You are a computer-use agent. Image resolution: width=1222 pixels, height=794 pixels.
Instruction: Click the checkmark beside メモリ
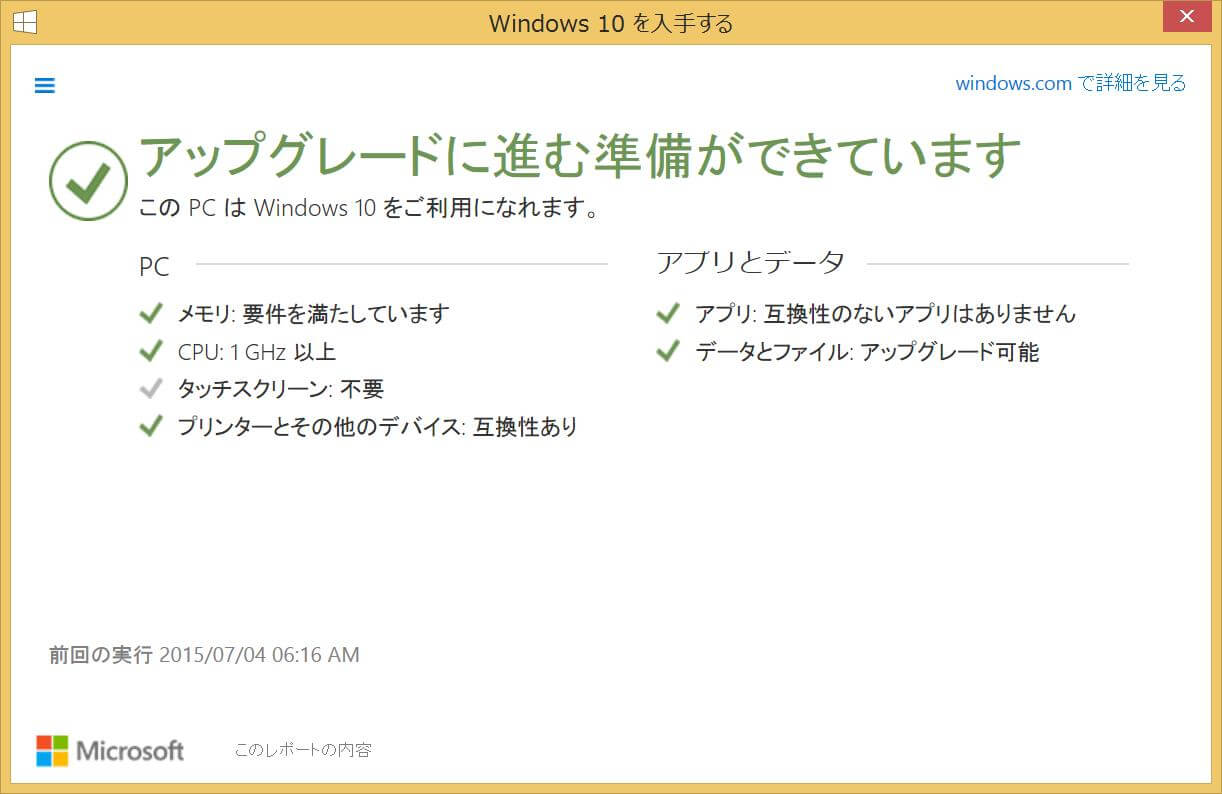pos(151,314)
